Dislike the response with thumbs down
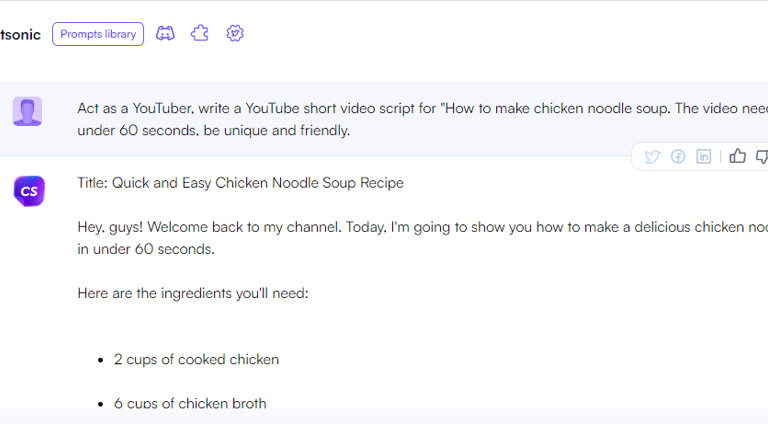 coord(762,156)
